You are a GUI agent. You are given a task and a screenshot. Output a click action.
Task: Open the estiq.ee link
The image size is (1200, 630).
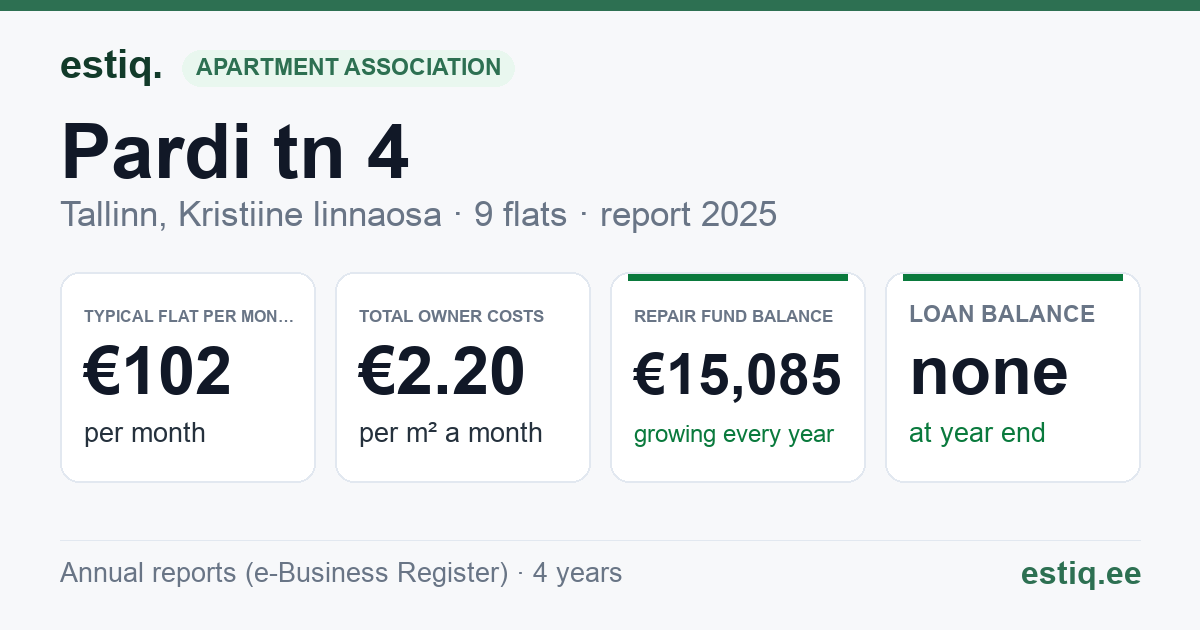point(1081,573)
